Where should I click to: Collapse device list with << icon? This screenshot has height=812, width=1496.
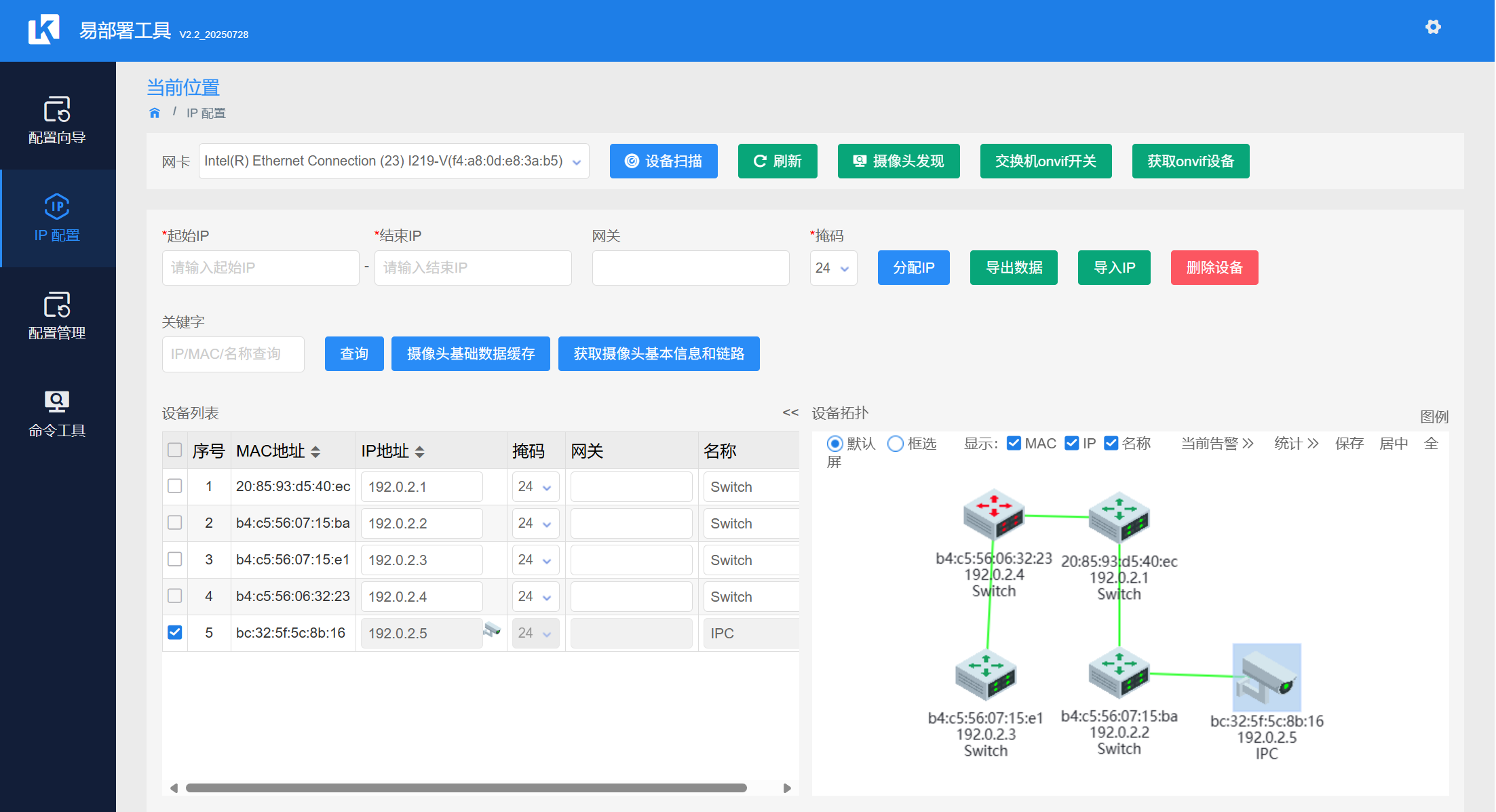tap(790, 412)
